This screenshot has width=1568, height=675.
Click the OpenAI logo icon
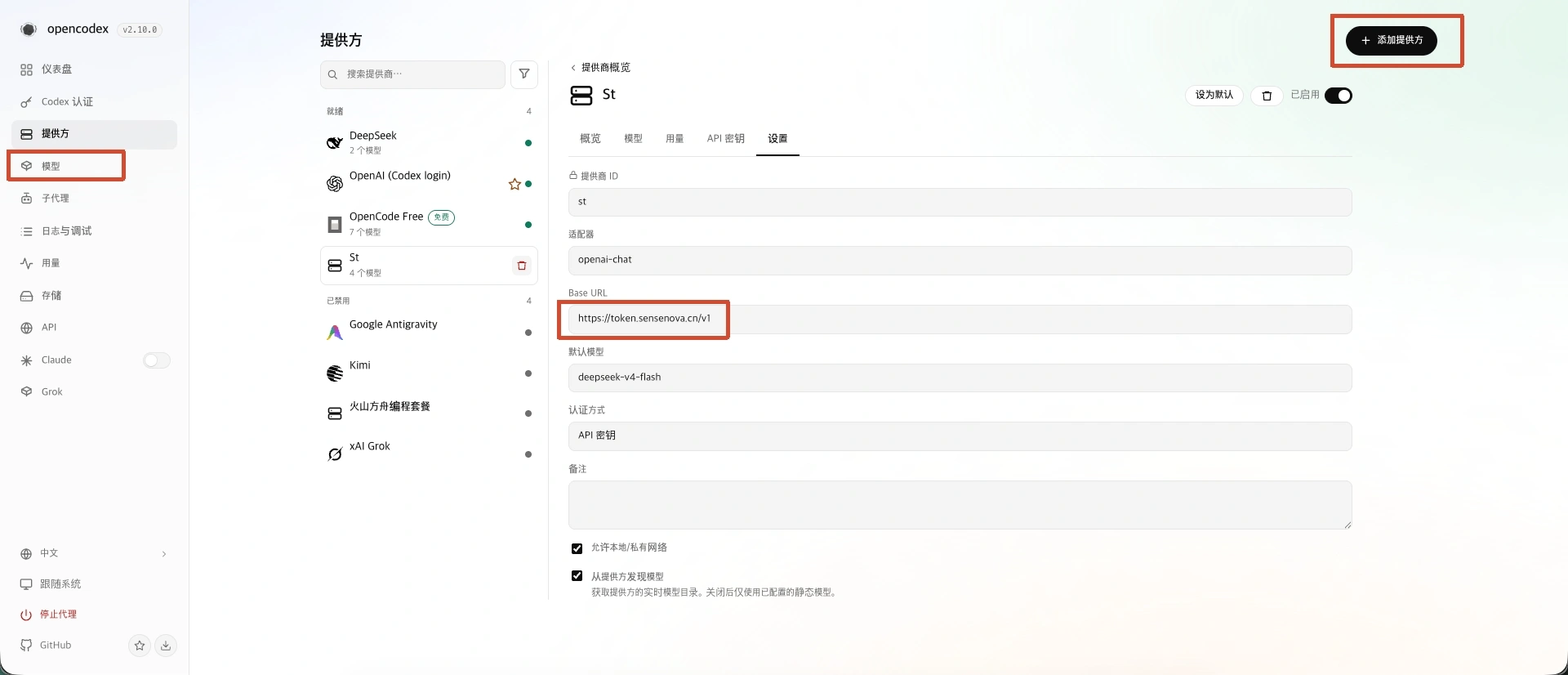pyautogui.click(x=335, y=184)
